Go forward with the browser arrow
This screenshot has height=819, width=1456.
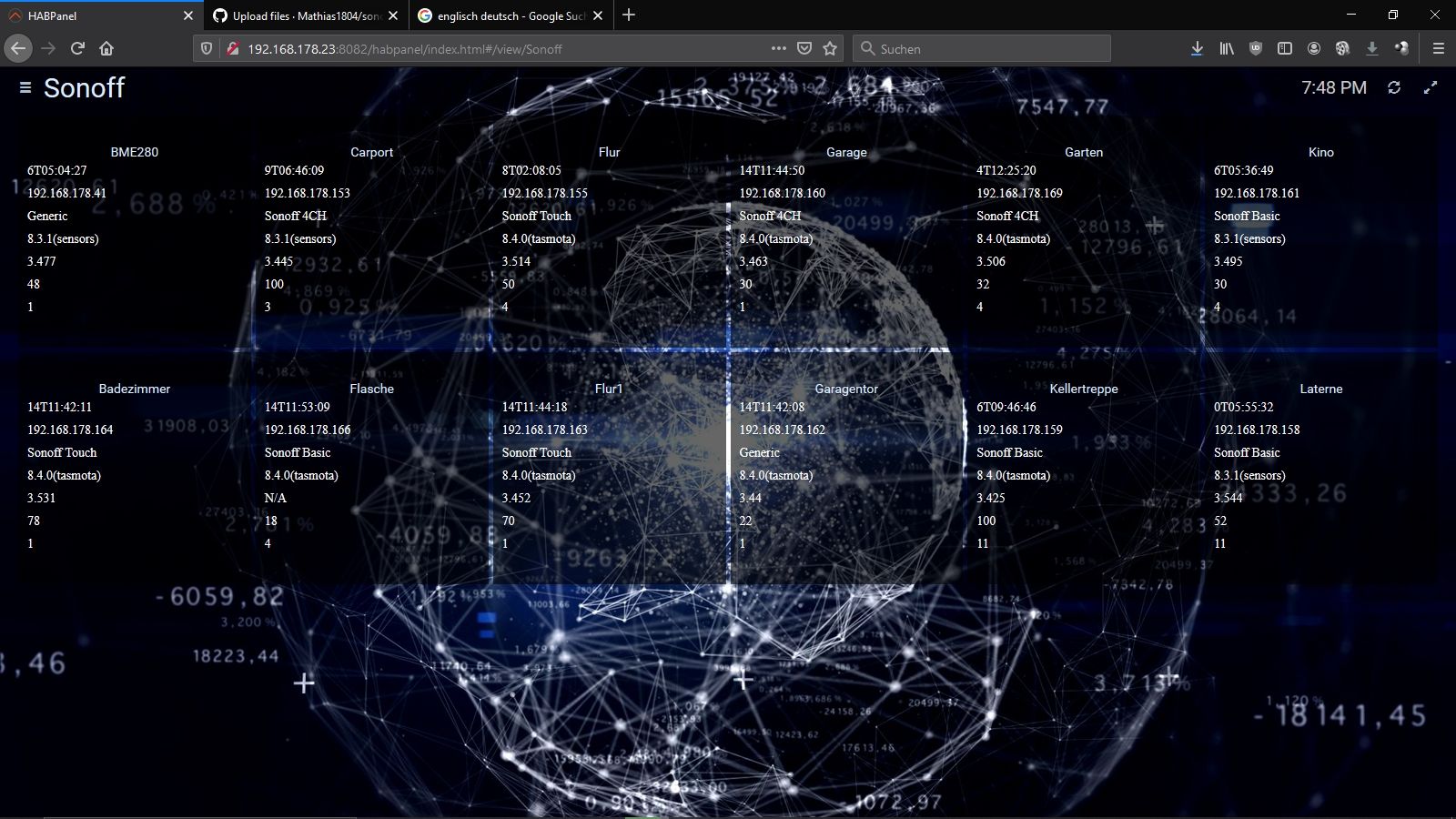point(48,48)
